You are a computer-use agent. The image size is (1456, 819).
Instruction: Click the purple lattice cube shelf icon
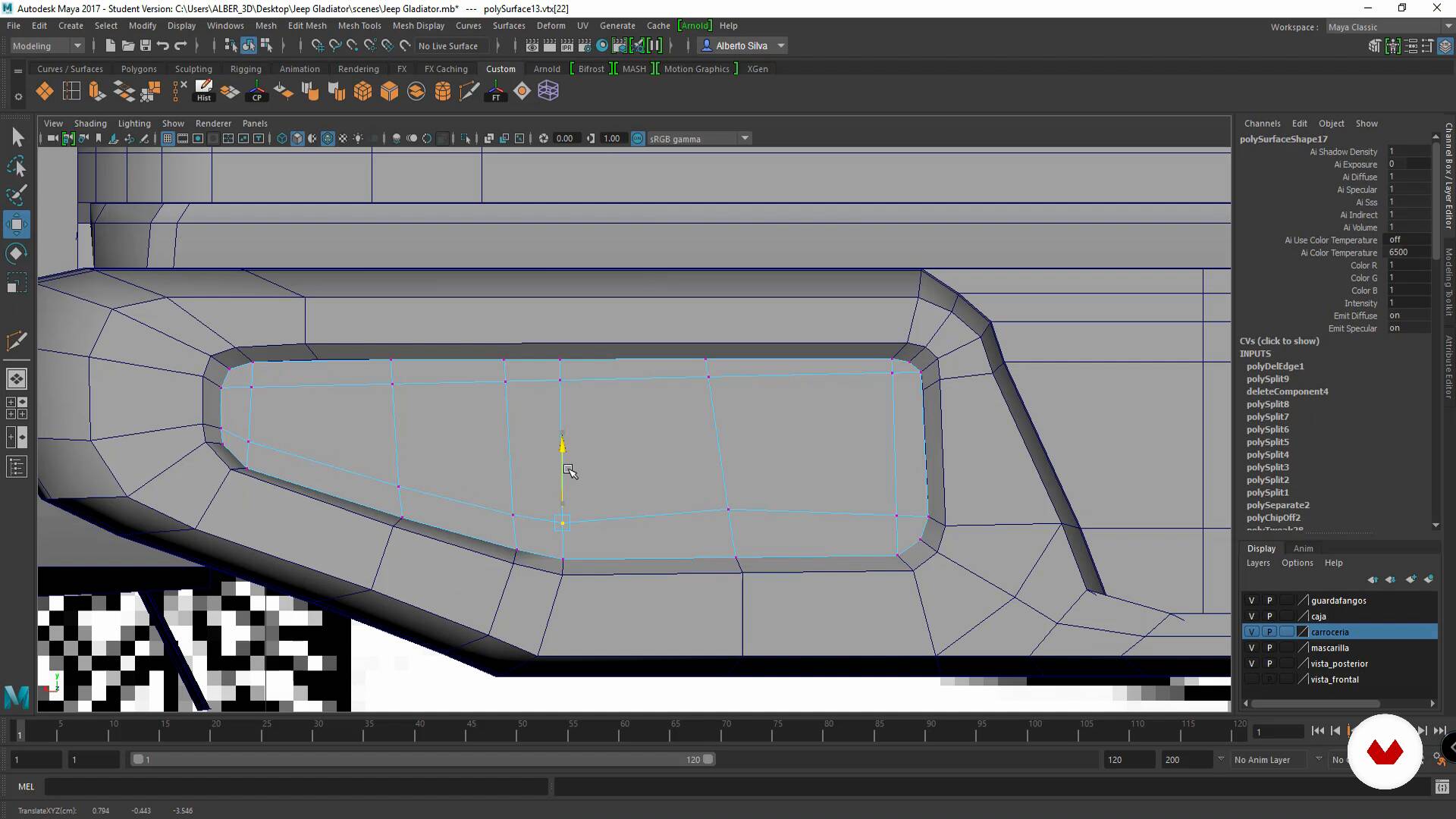[548, 92]
